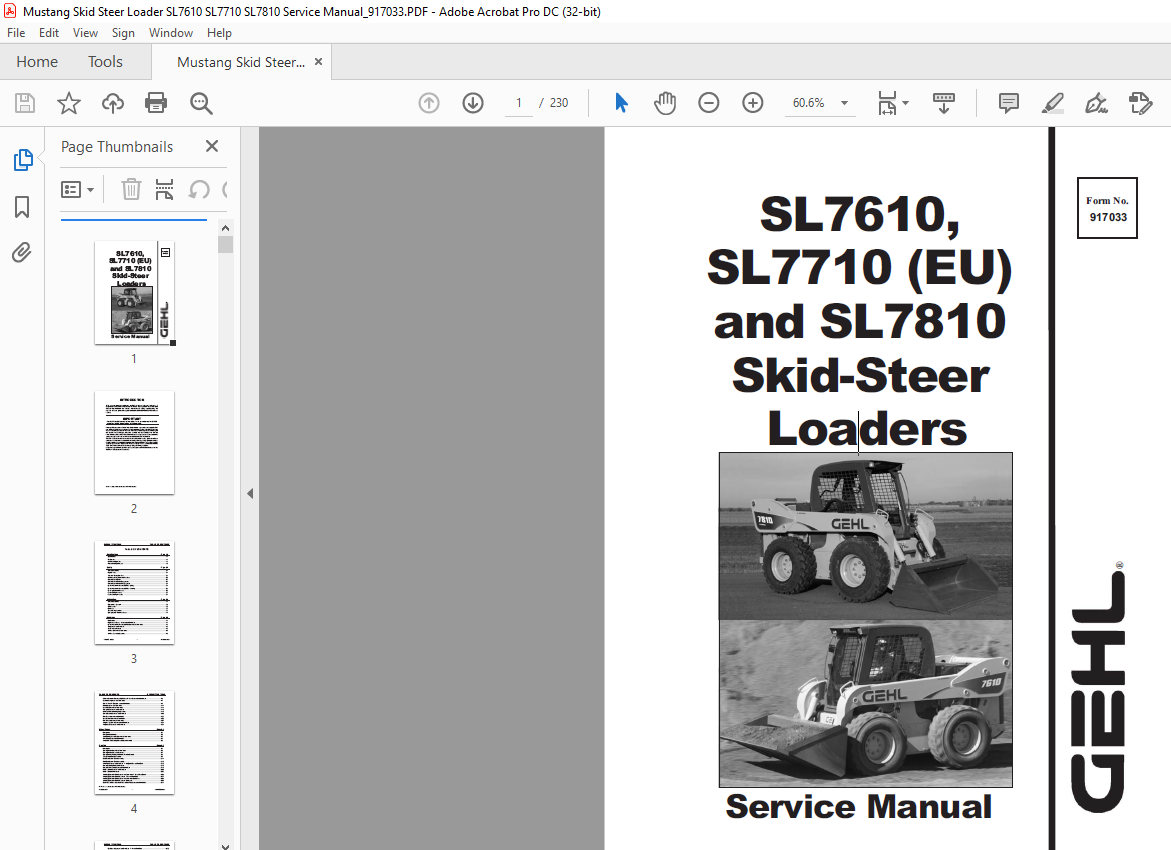The image size is (1171, 850).
Task: Open the View menu
Action: coord(85,33)
